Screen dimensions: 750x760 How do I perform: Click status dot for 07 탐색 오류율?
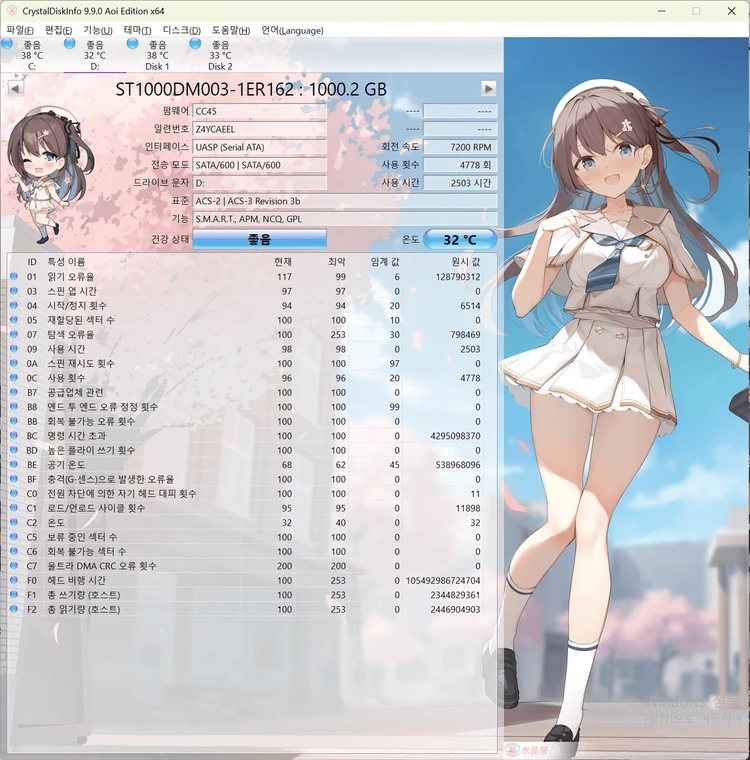coord(14,334)
